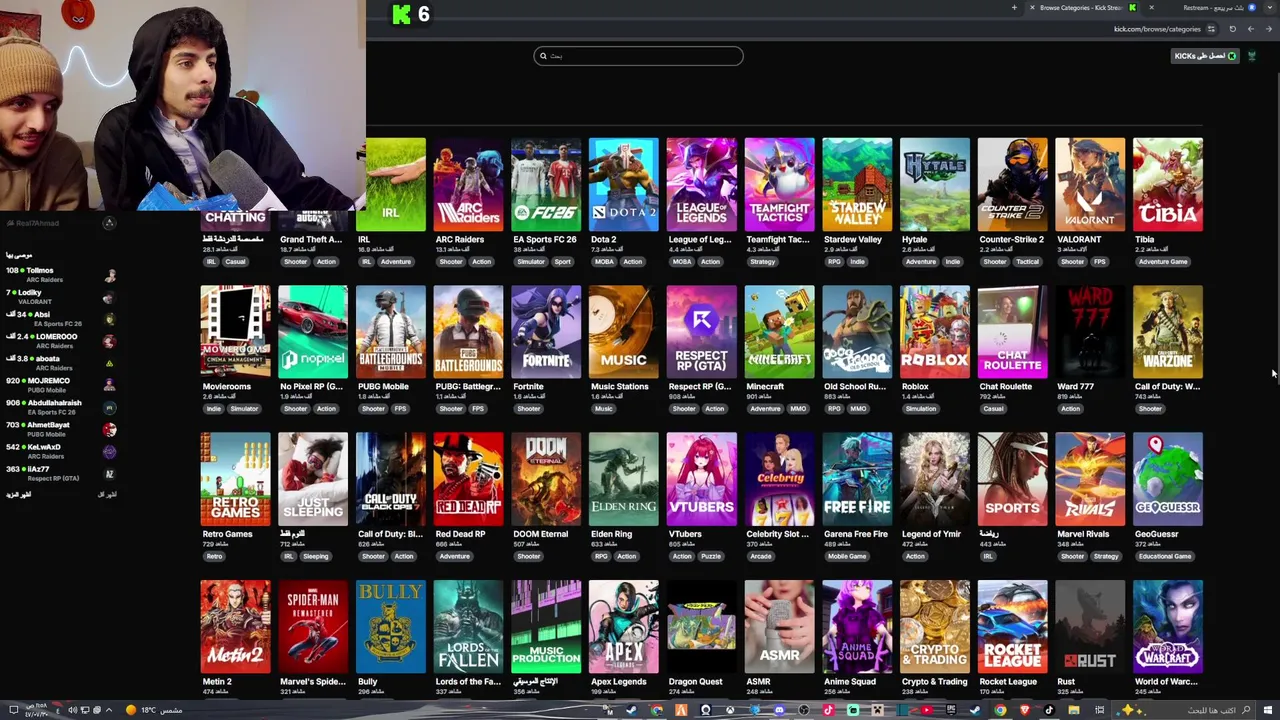Click the show less link in sidebar
The image size is (1280, 720).
click(107, 494)
